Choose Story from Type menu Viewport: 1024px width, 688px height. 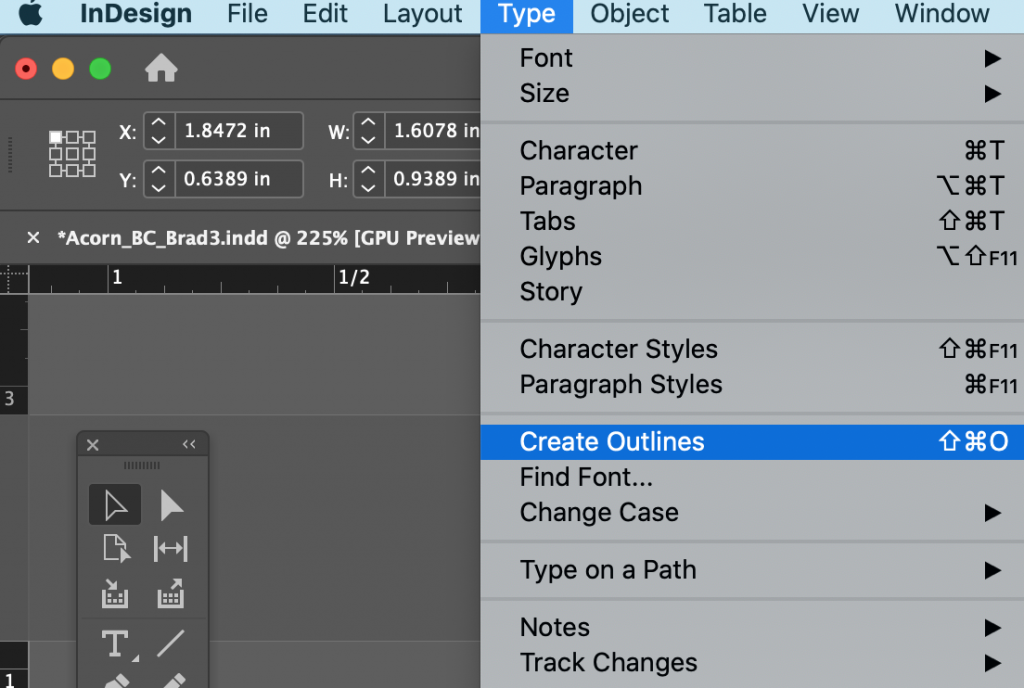pyautogui.click(x=752, y=292)
